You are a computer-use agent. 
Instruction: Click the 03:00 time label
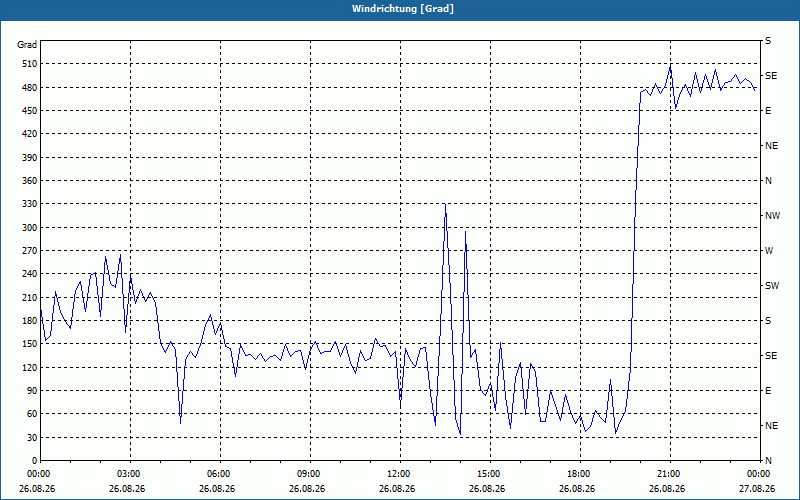(x=127, y=473)
